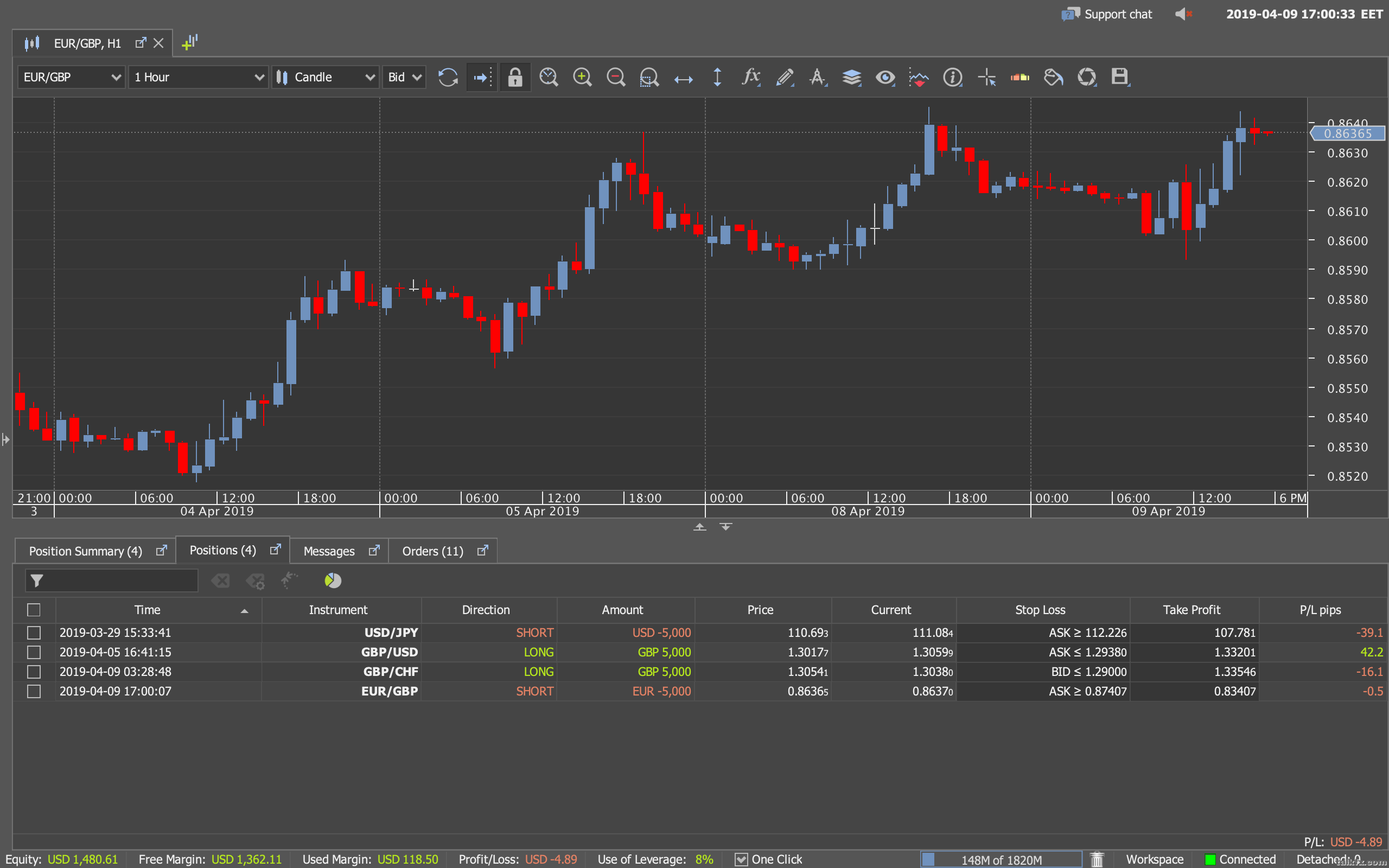Detach the Position Summary panel
The image size is (1389, 868).
coord(162,551)
